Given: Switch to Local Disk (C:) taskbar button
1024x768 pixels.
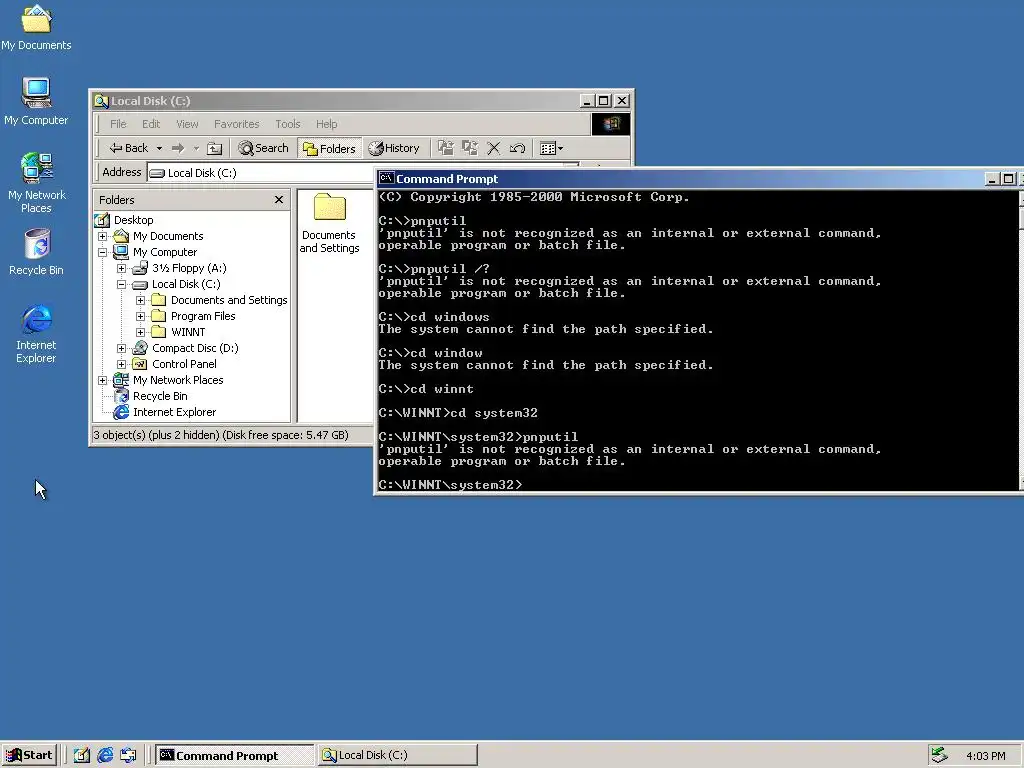Looking at the screenshot, I should coord(398,756).
